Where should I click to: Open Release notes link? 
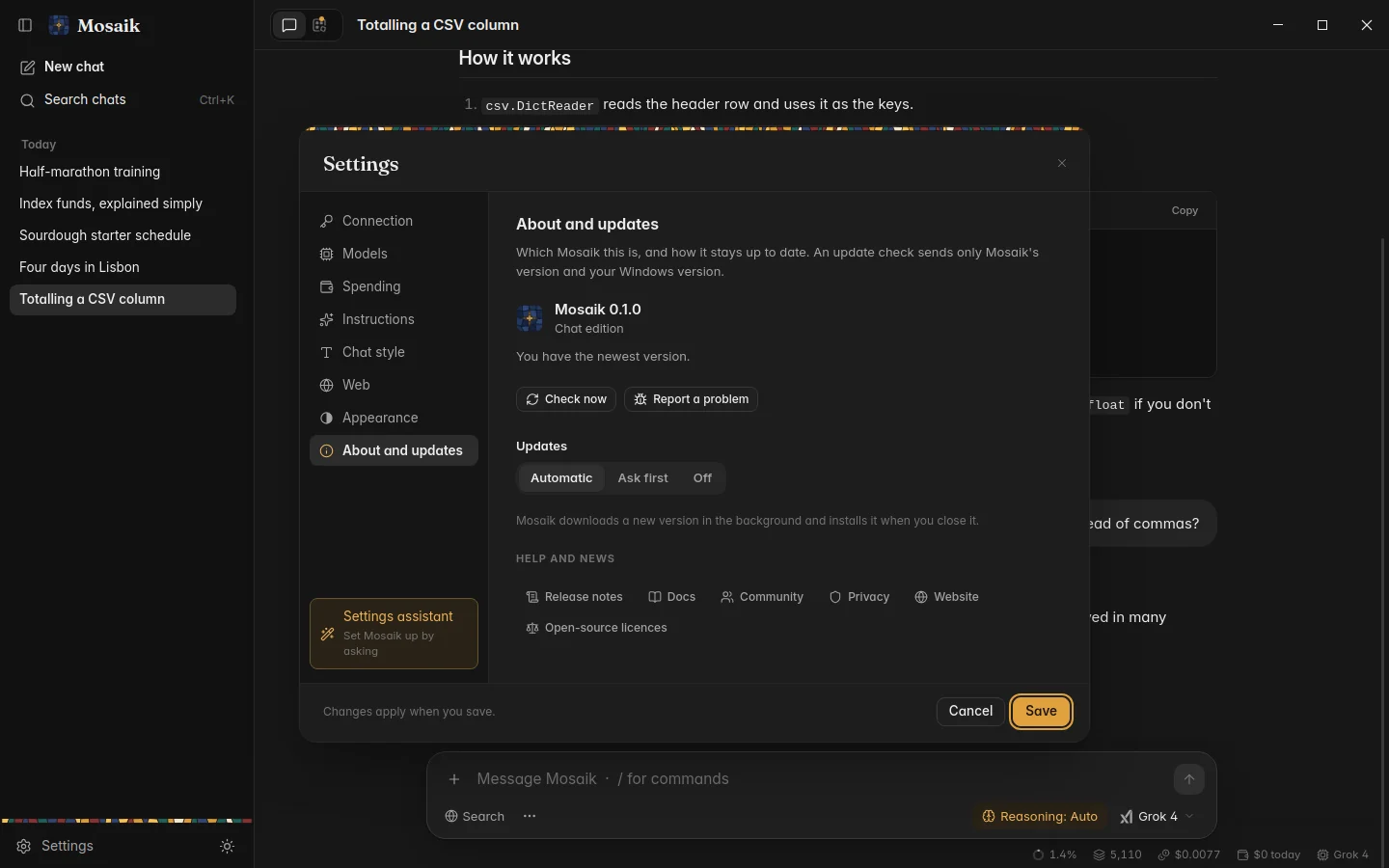click(575, 597)
